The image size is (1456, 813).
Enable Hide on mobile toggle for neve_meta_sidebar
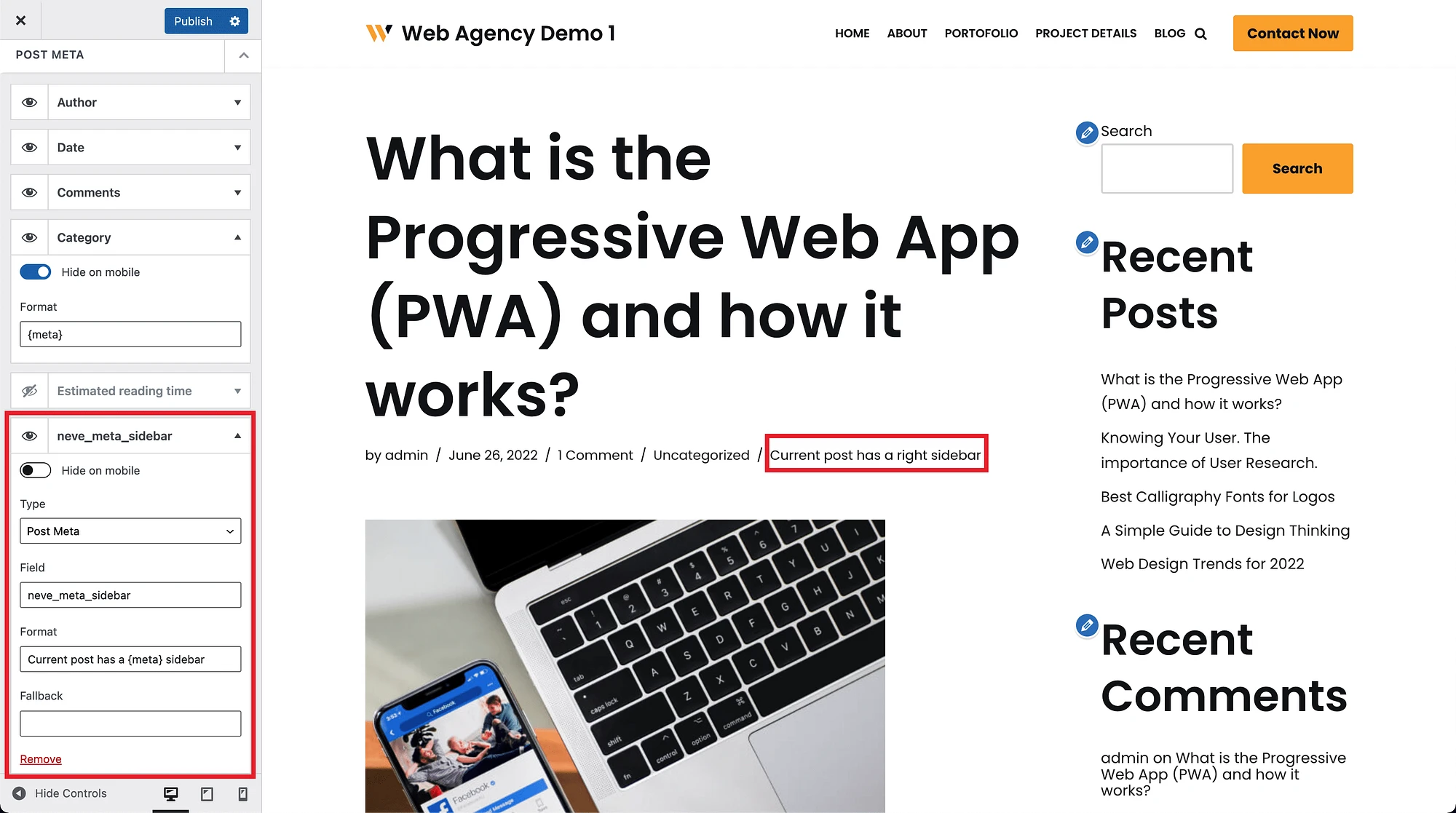click(x=34, y=470)
